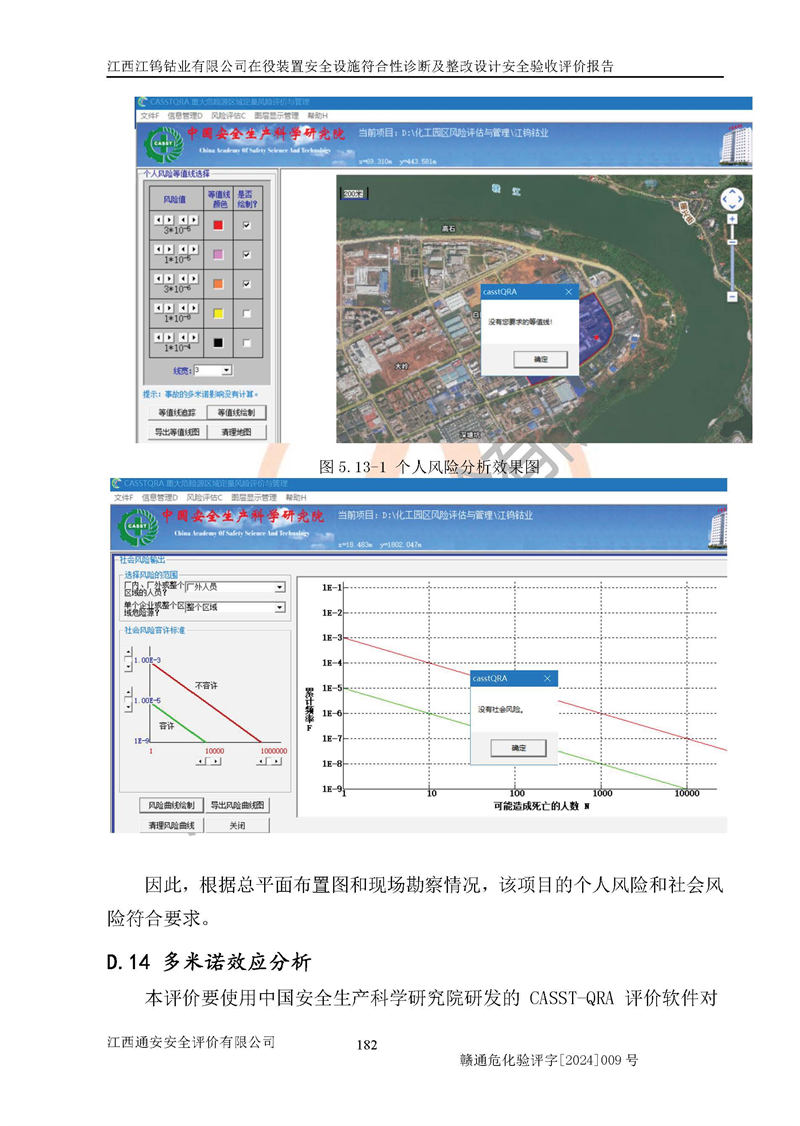Click the red-marked facility on the satellite map
The width and height of the screenshot is (800, 1126).
598,340
